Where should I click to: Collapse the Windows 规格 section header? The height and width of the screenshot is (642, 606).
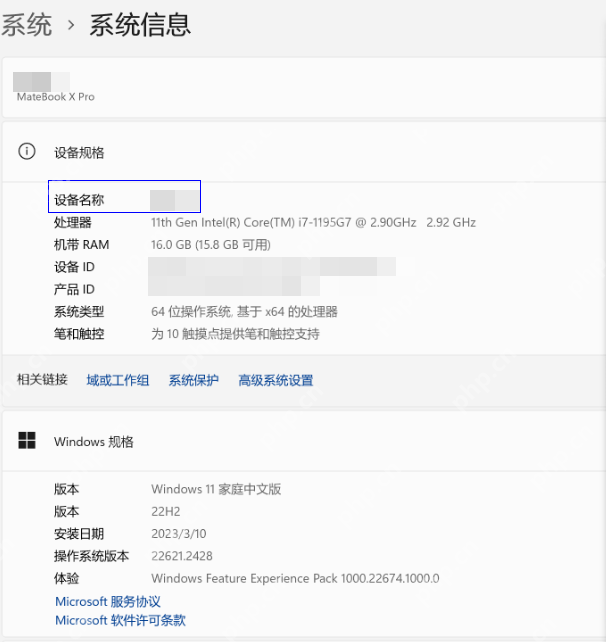click(x=304, y=441)
